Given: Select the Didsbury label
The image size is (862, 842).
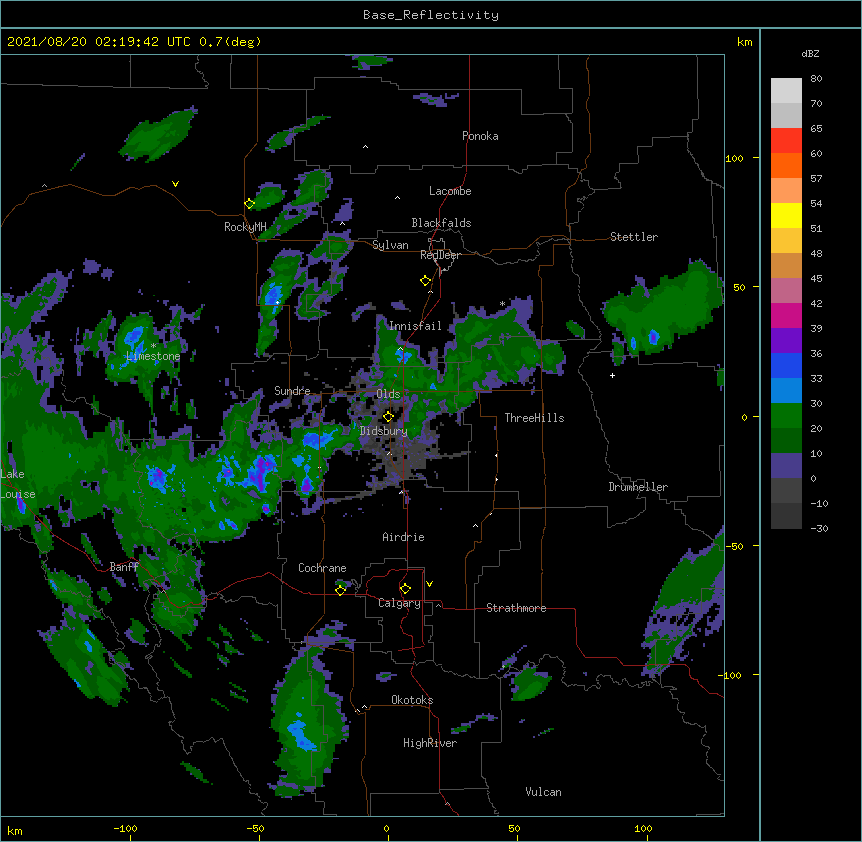Looking at the screenshot, I should click(x=383, y=431).
